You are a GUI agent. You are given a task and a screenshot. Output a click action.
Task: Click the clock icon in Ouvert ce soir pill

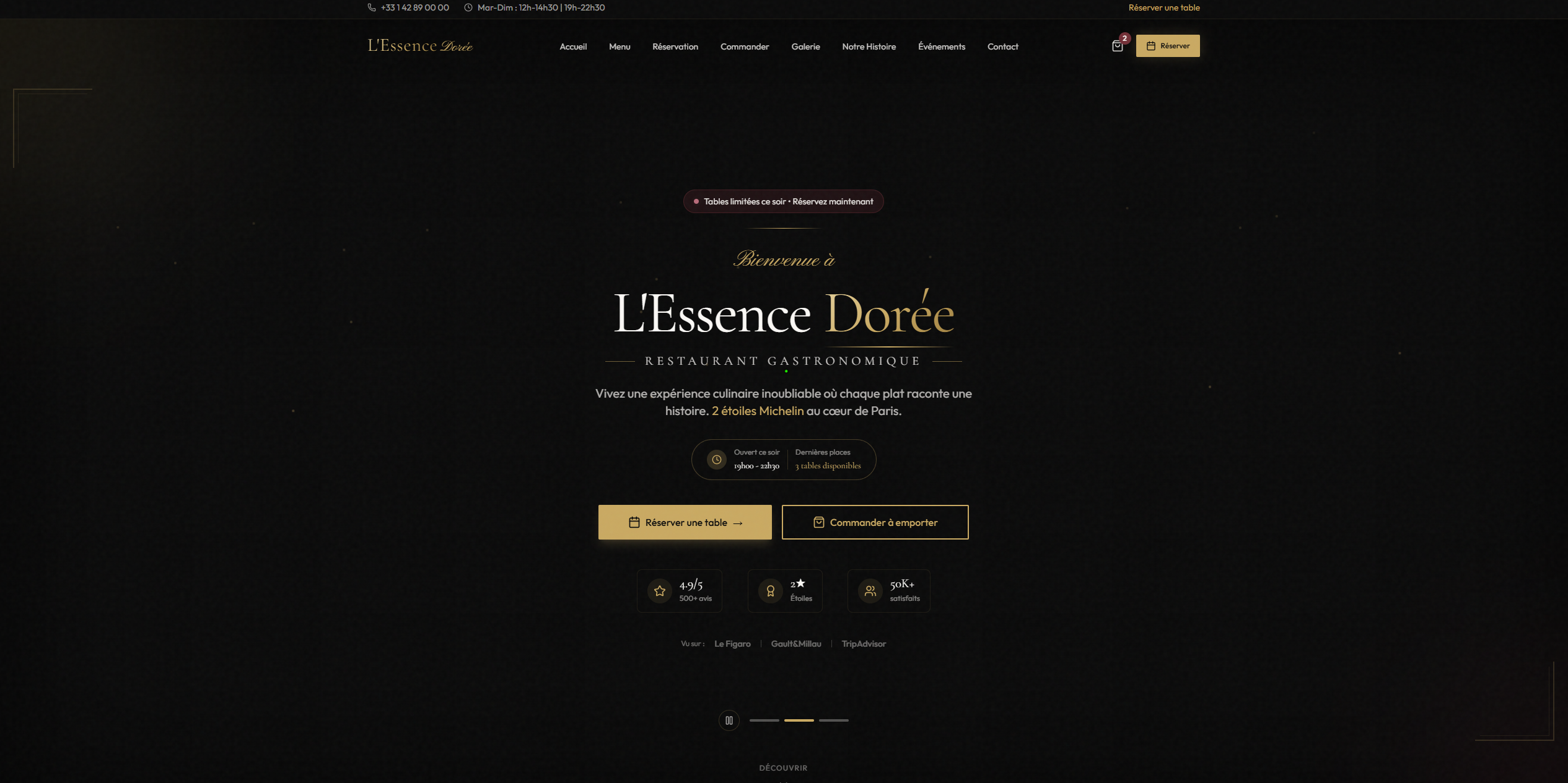716,460
